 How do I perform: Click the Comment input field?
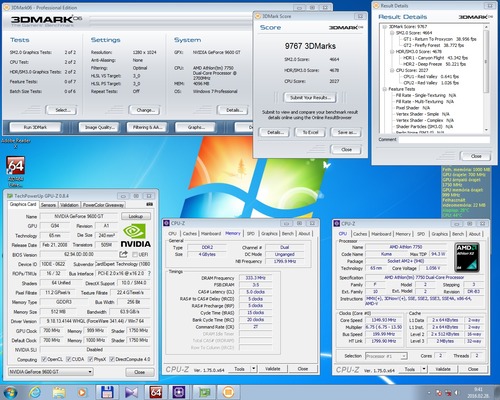click(444, 139)
